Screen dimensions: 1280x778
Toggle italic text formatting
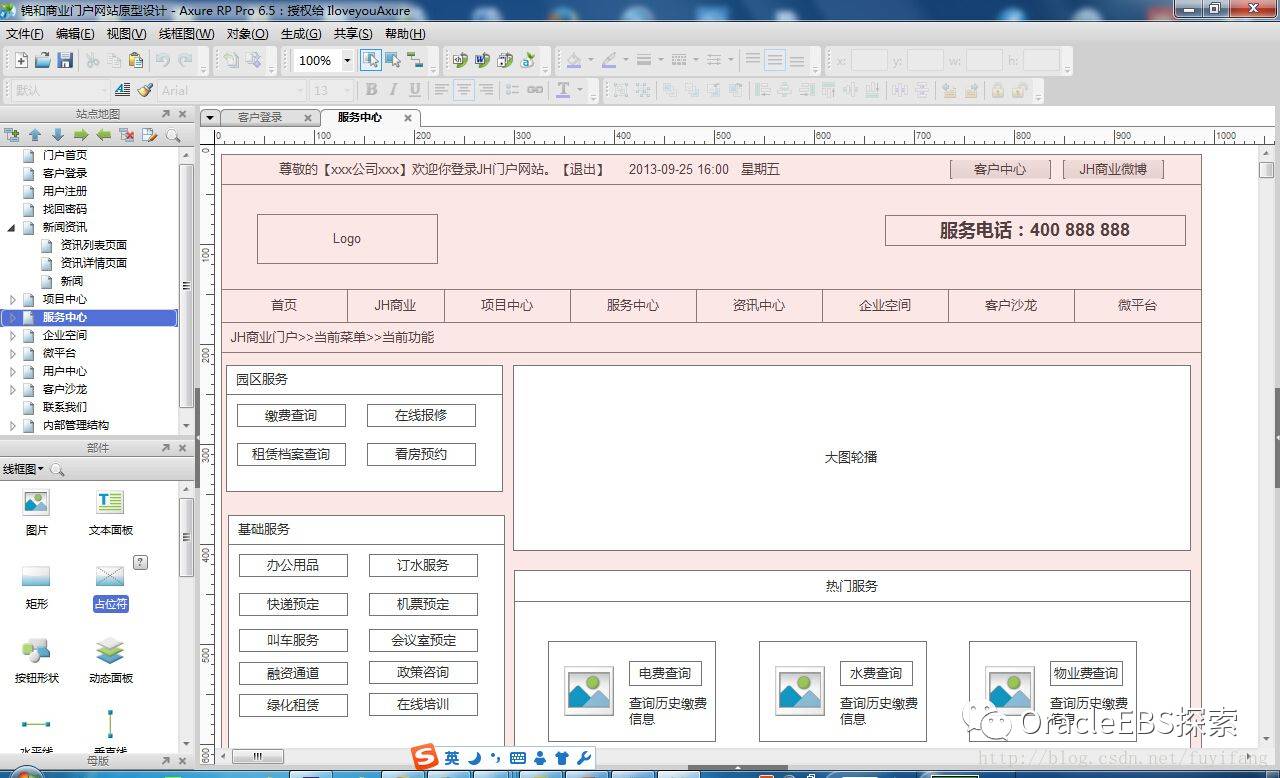pos(393,90)
